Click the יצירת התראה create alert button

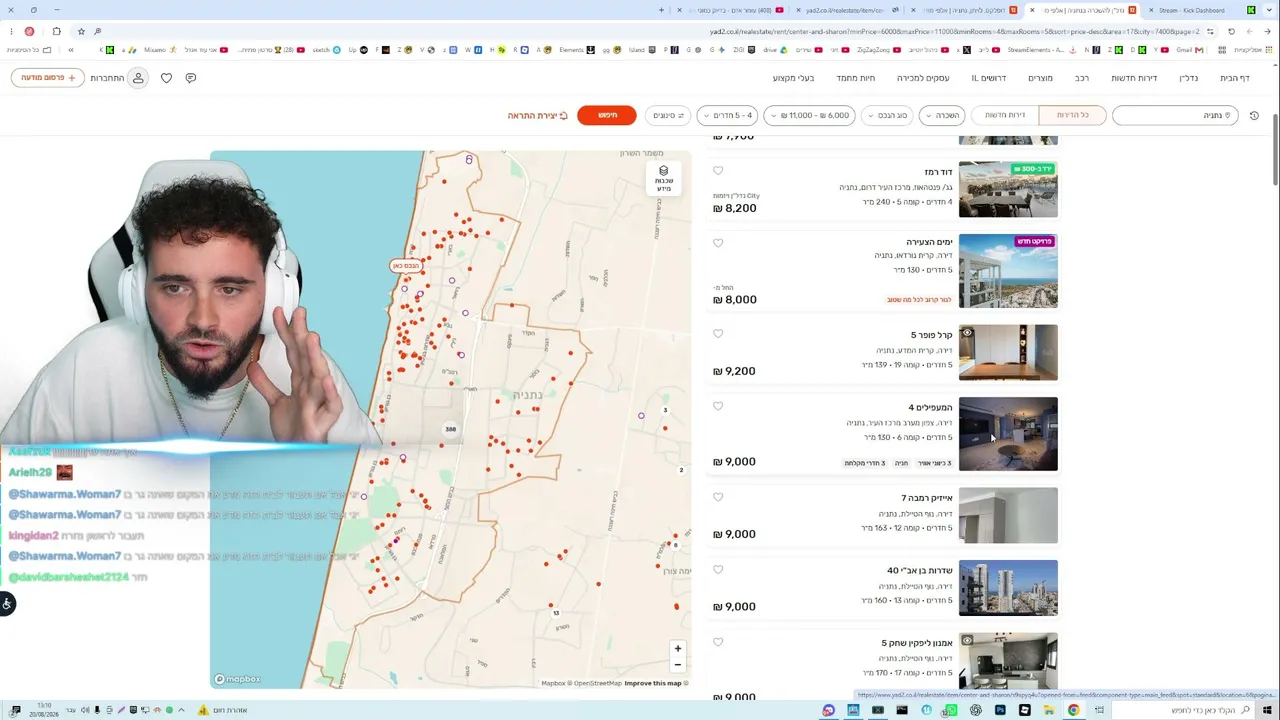click(x=538, y=116)
